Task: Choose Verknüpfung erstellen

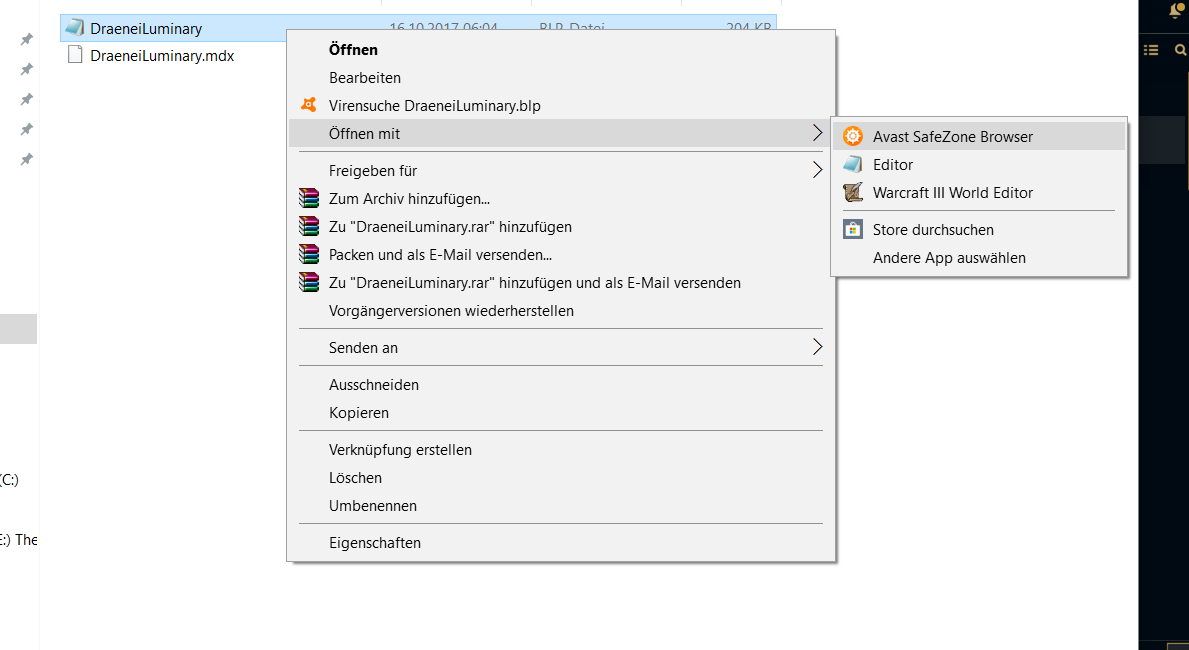Action: coord(561,450)
